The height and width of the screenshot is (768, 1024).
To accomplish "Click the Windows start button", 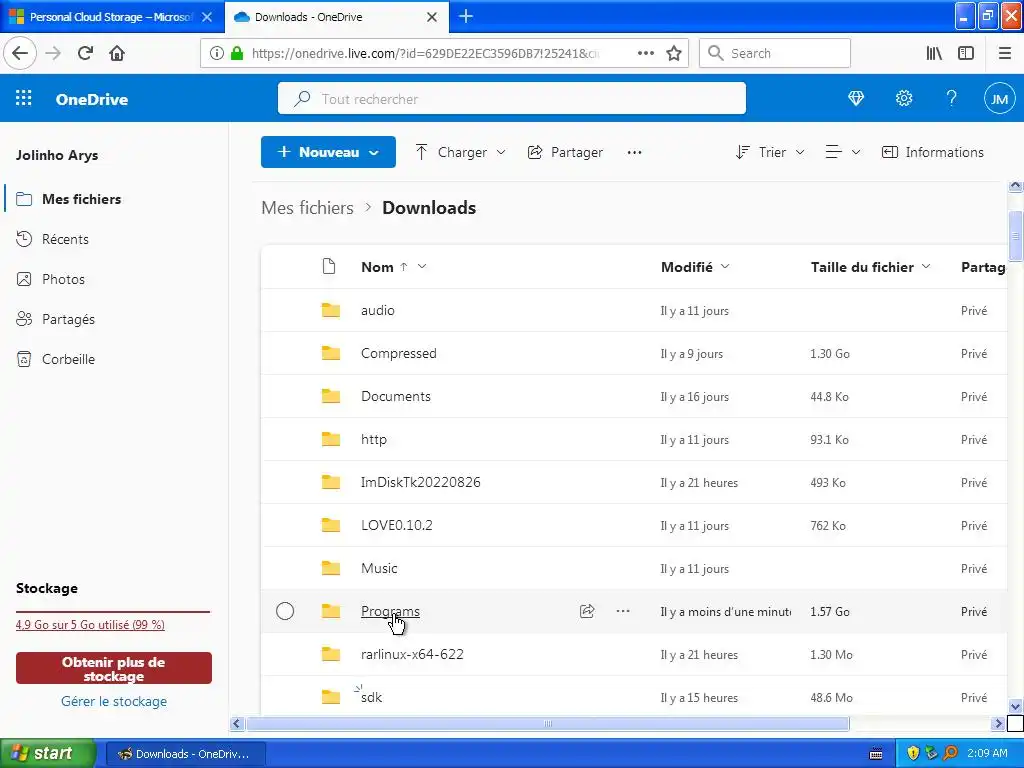I will 47,753.
